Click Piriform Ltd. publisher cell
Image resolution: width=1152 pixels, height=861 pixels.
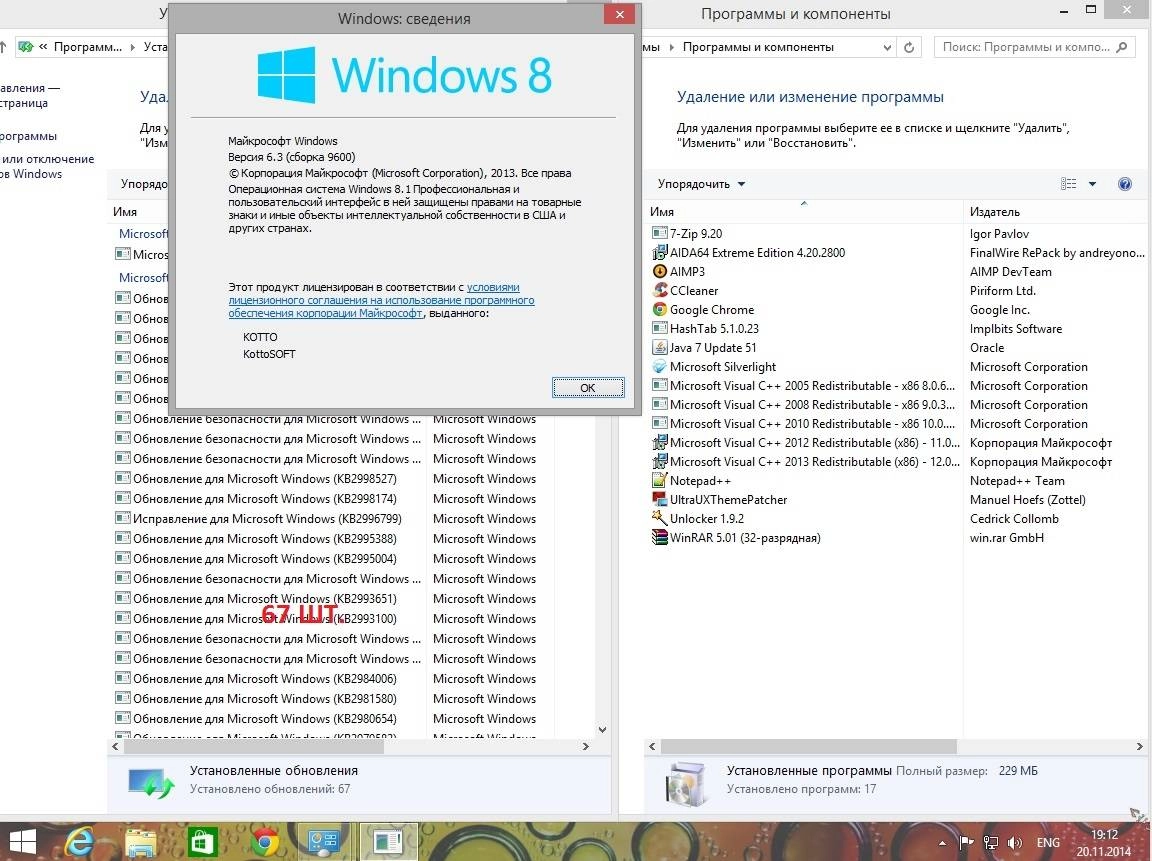[1003, 291]
